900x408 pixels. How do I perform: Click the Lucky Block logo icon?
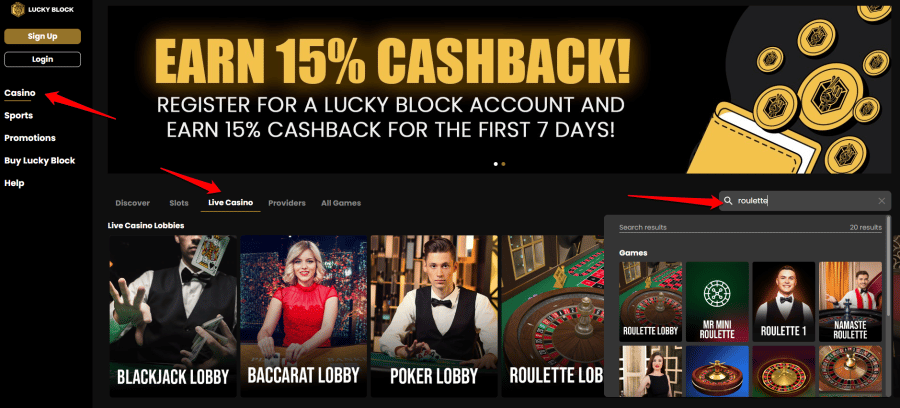pyautogui.click(x=18, y=9)
